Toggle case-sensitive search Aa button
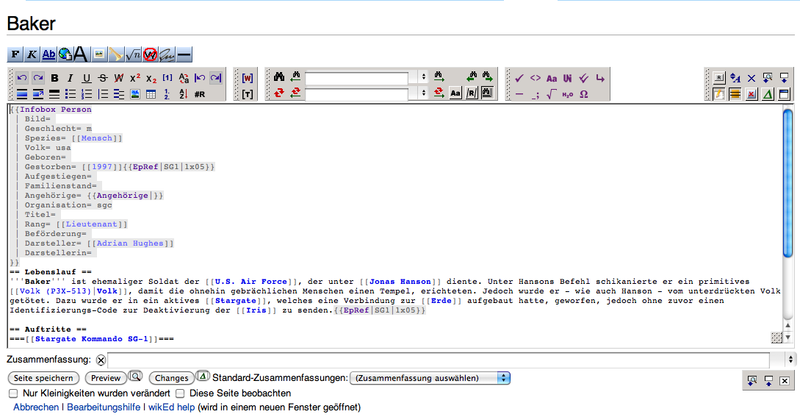 pyautogui.click(x=454, y=94)
